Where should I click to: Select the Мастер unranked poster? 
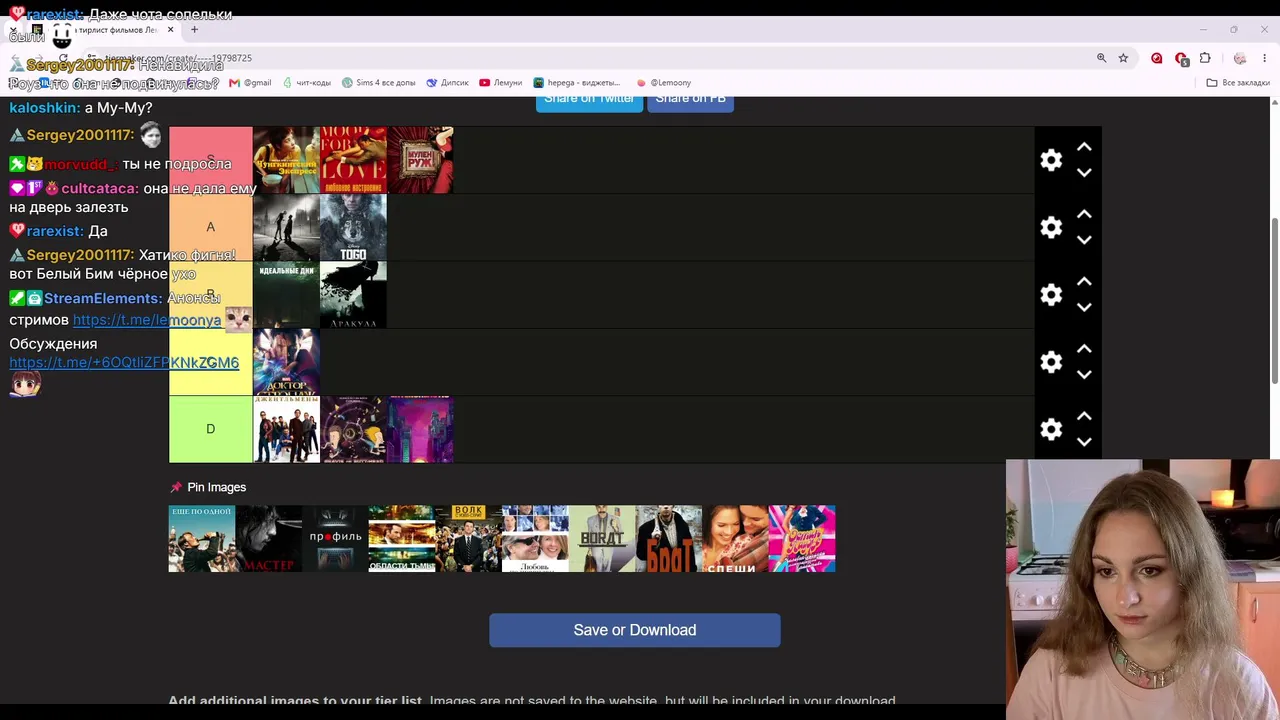click(269, 539)
